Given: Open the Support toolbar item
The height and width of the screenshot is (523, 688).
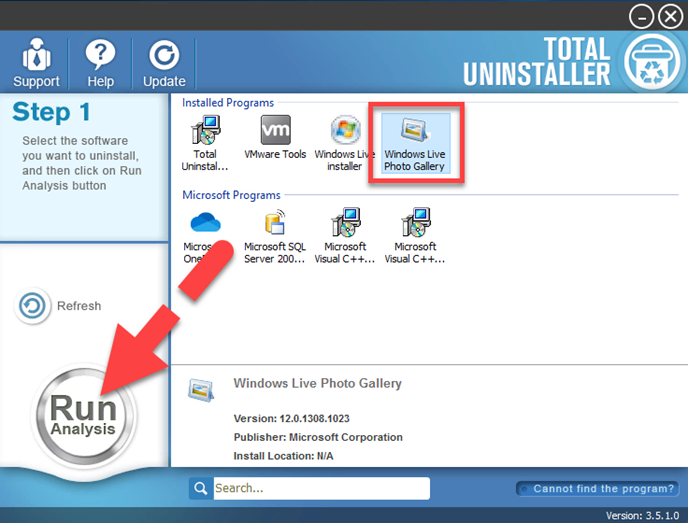Looking at the screenshot, I should [36, 63].
